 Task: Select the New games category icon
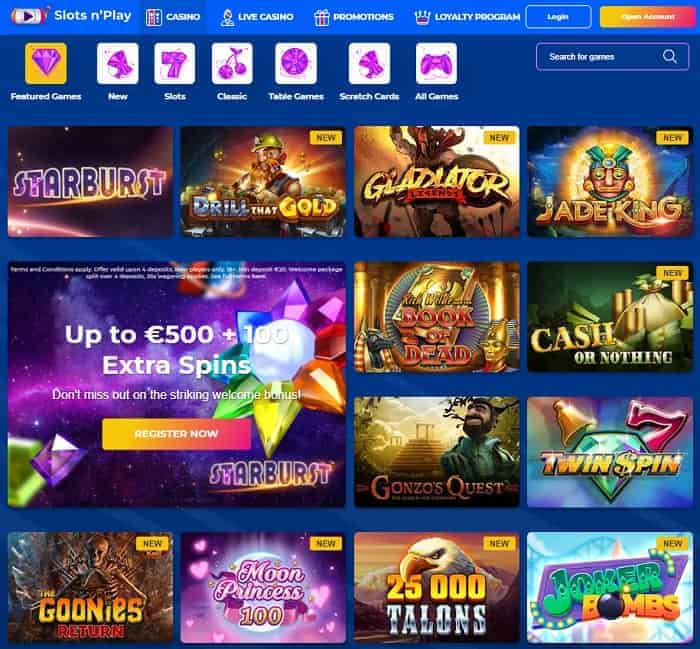click(117, 63)
